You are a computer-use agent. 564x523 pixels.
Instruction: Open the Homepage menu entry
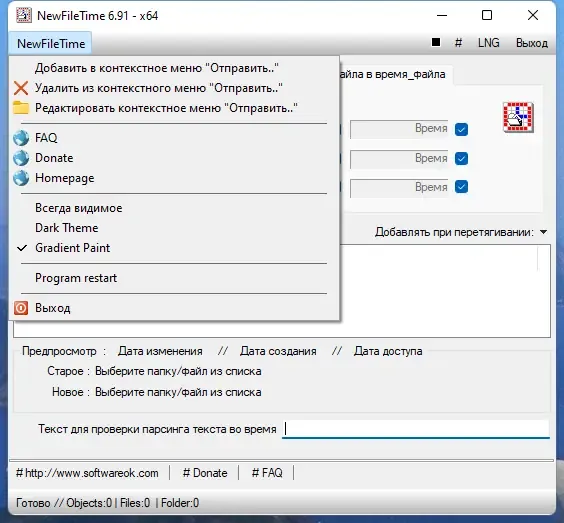(174, 178)
